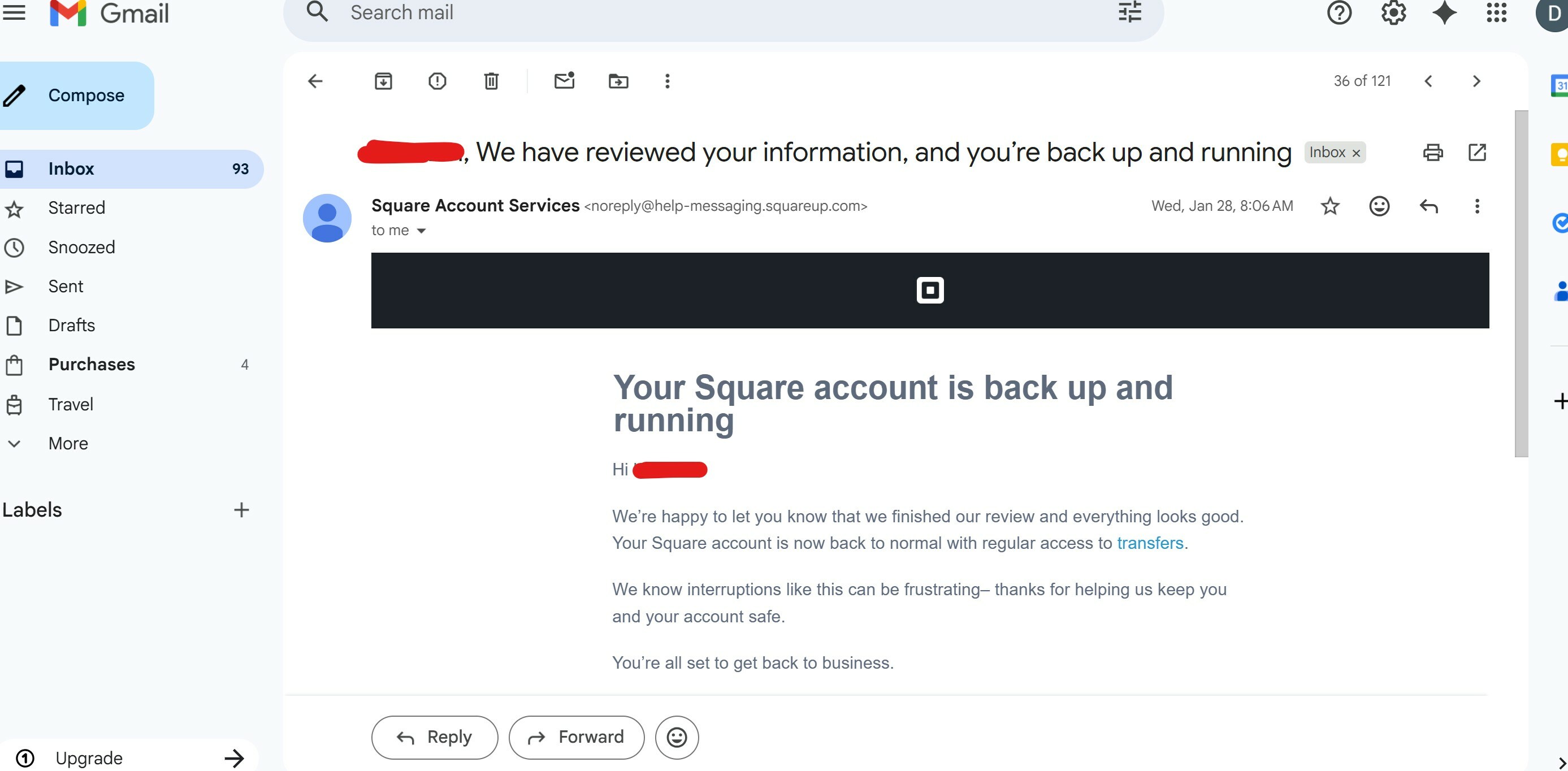Open the Purchases folder
The width and height of the screenshot is (1568, 771).
click(x=92, y=365)
